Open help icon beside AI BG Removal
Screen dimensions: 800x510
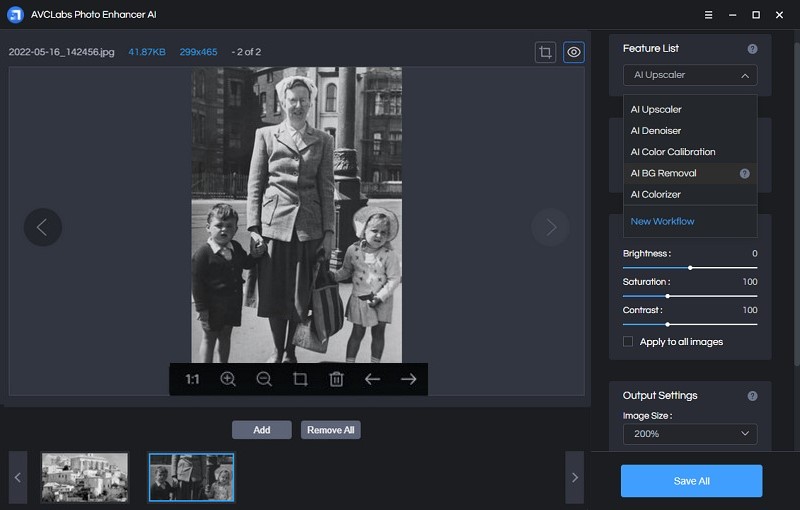point(744,173)
